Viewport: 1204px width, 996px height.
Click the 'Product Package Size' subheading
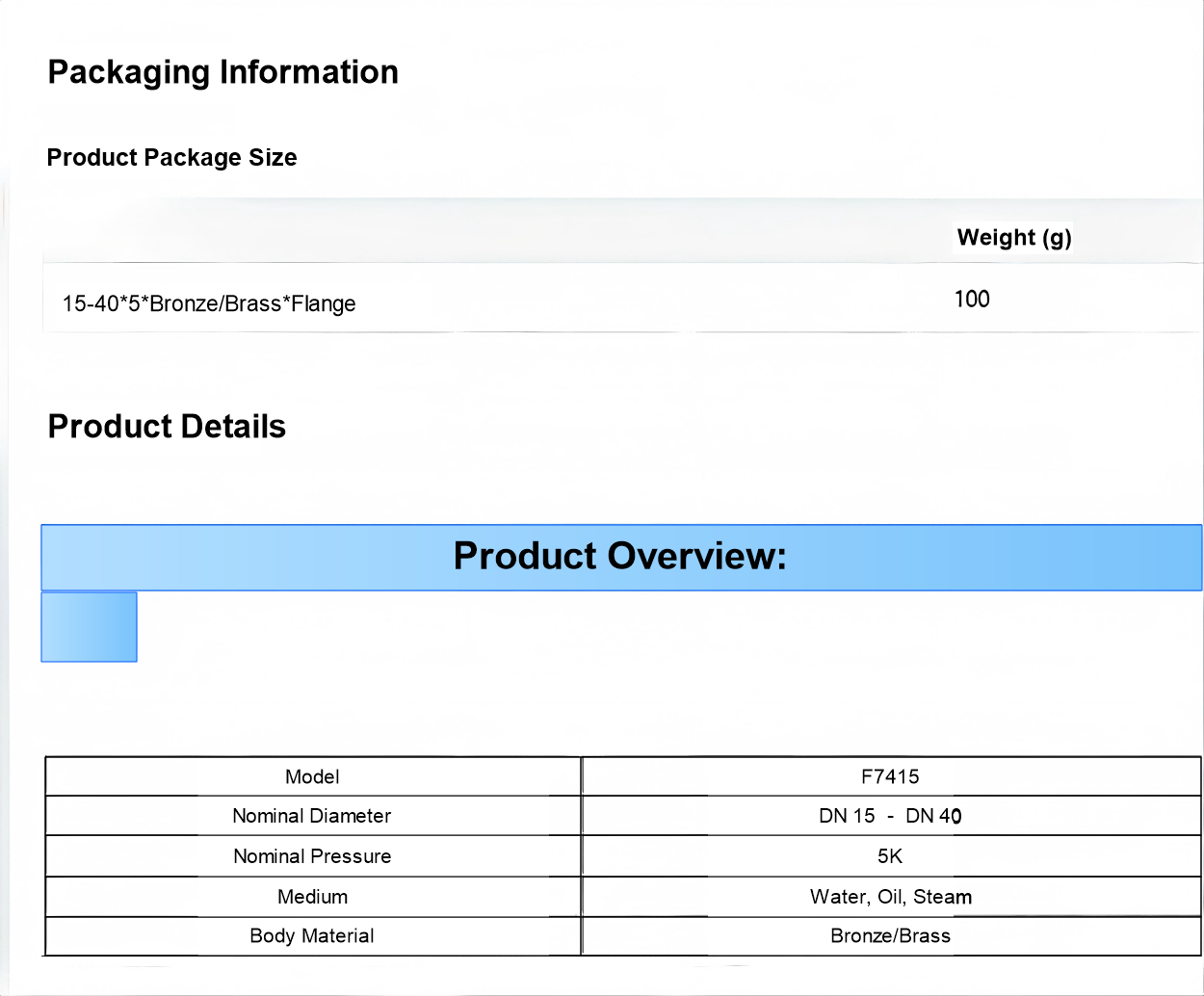(171, 157)
